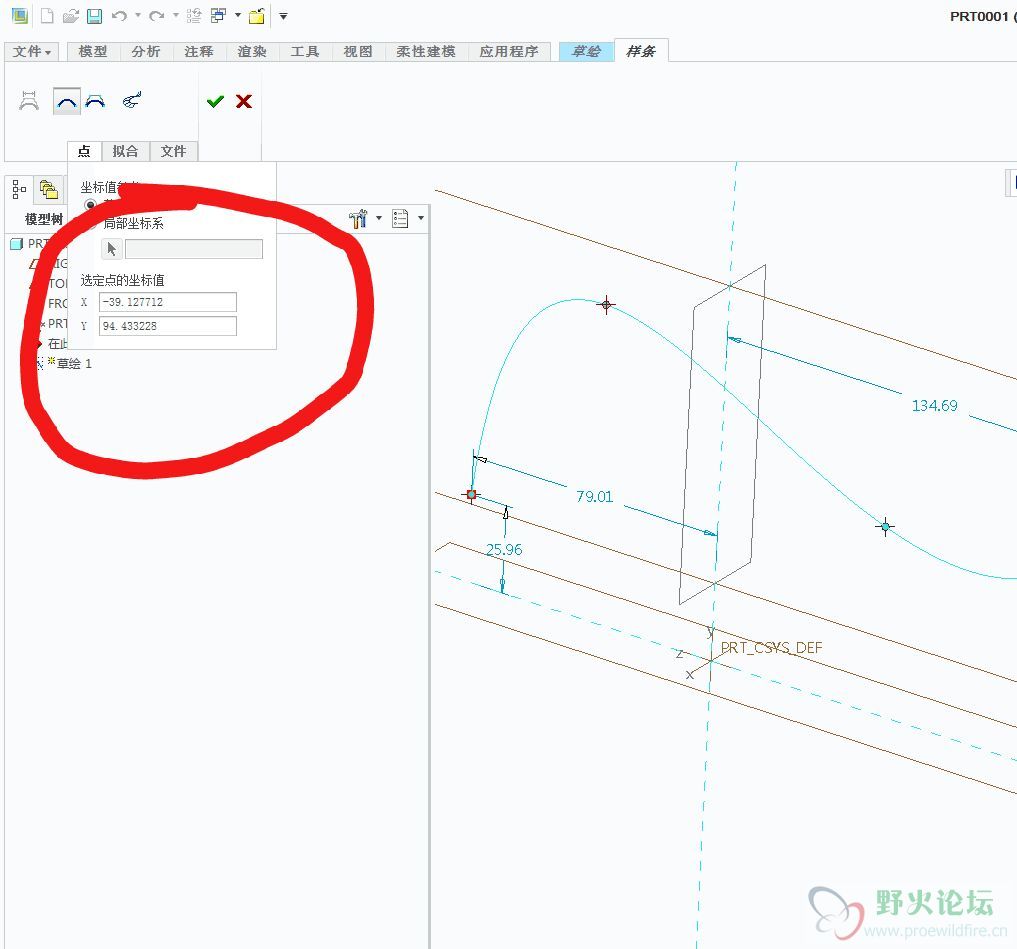This screenshot has height=949, width=1017.
Task: Click the New file icon
Action: [47, 16]
